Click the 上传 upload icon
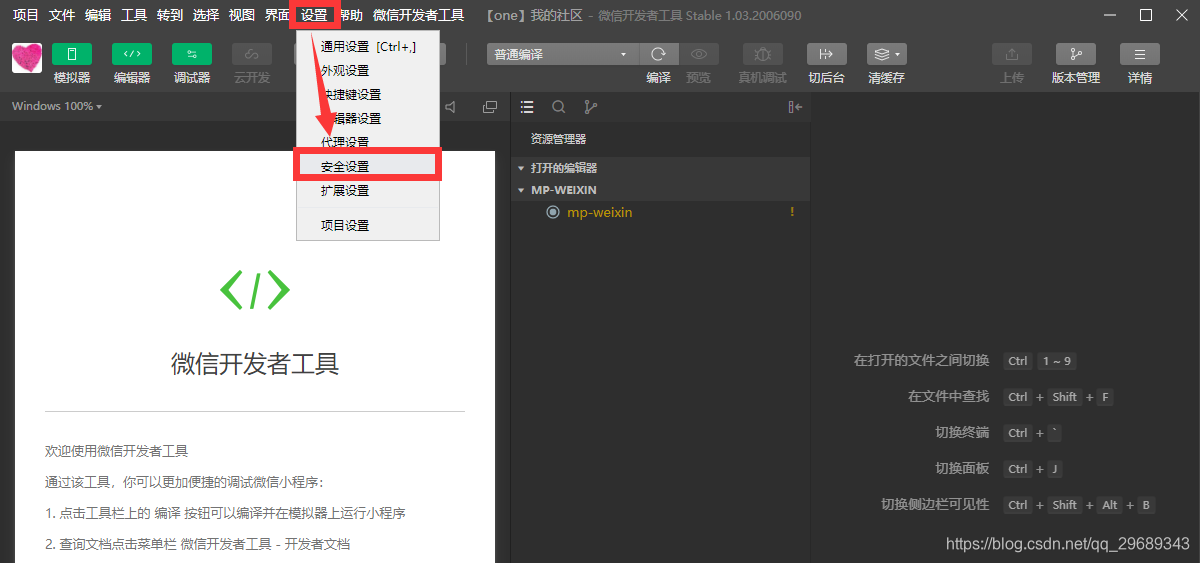The image size is (1200, 563). (x=1012, y=54)
